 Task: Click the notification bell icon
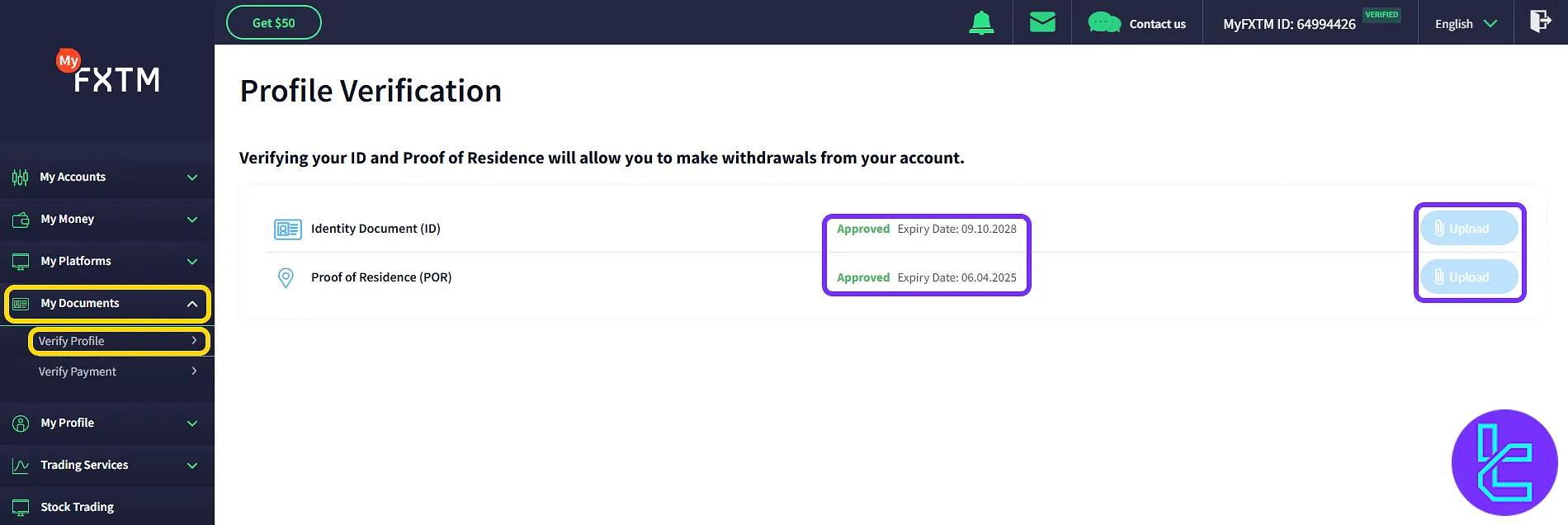coord(981,23)
